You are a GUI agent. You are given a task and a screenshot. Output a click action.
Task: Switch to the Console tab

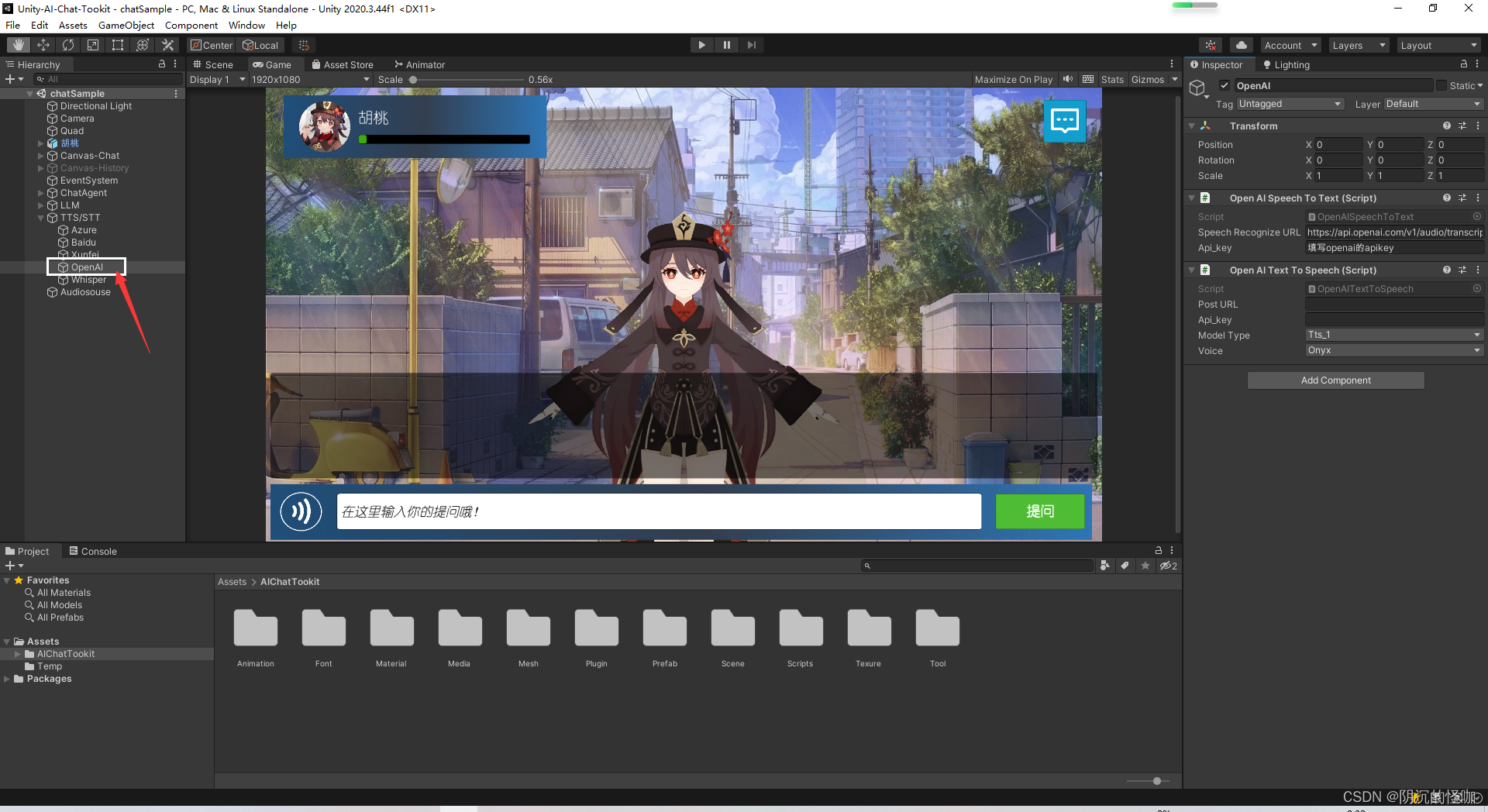tap(93, 551)
